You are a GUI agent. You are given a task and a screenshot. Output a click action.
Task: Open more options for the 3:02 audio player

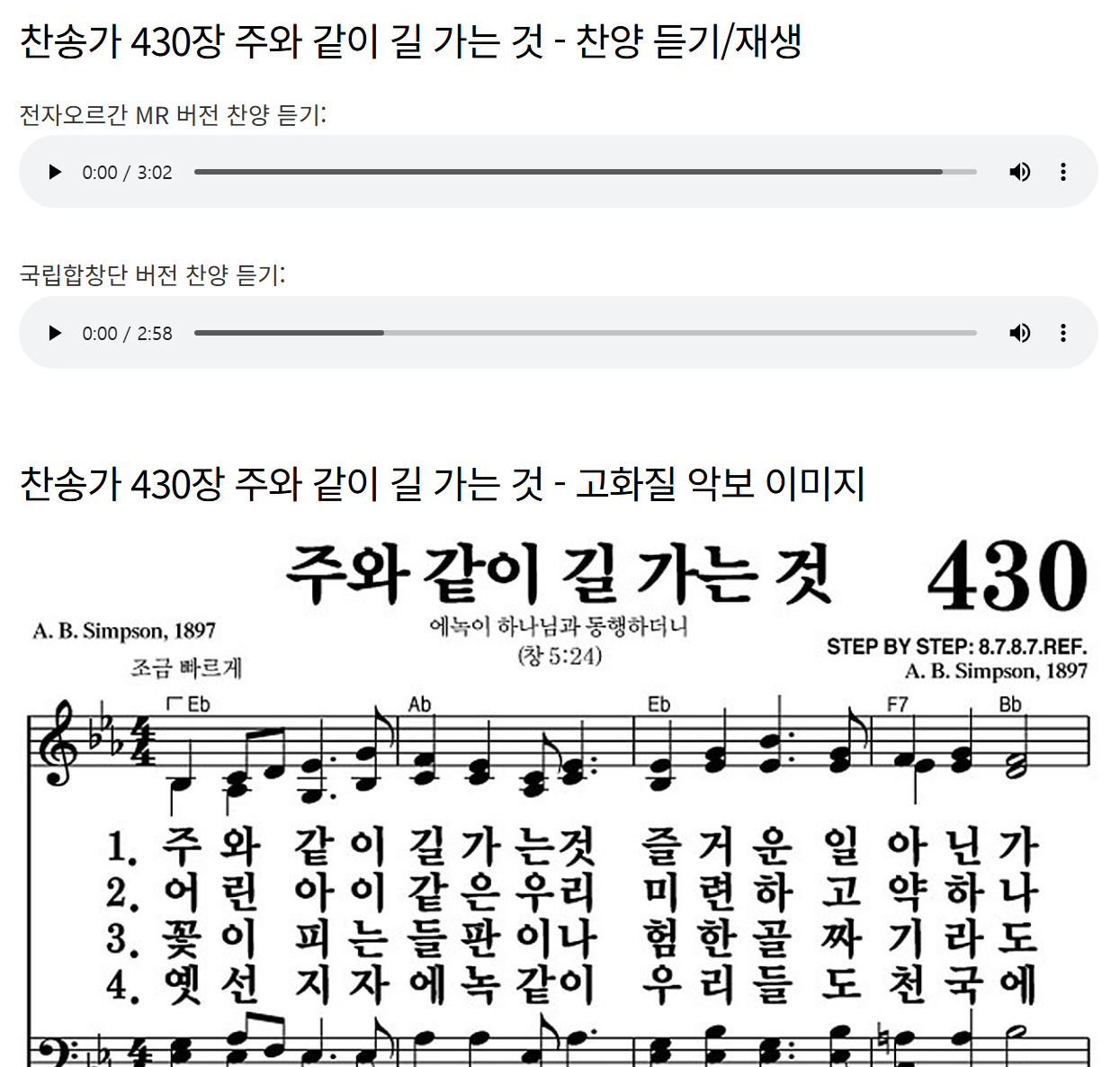[1063, 172]
